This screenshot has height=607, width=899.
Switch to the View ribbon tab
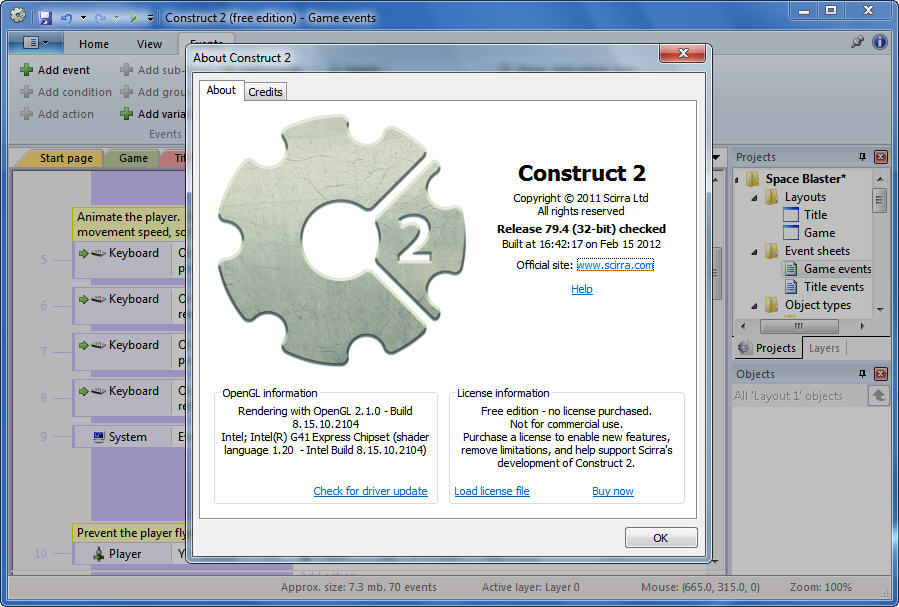pyautogui.click(x=149, y=44)
